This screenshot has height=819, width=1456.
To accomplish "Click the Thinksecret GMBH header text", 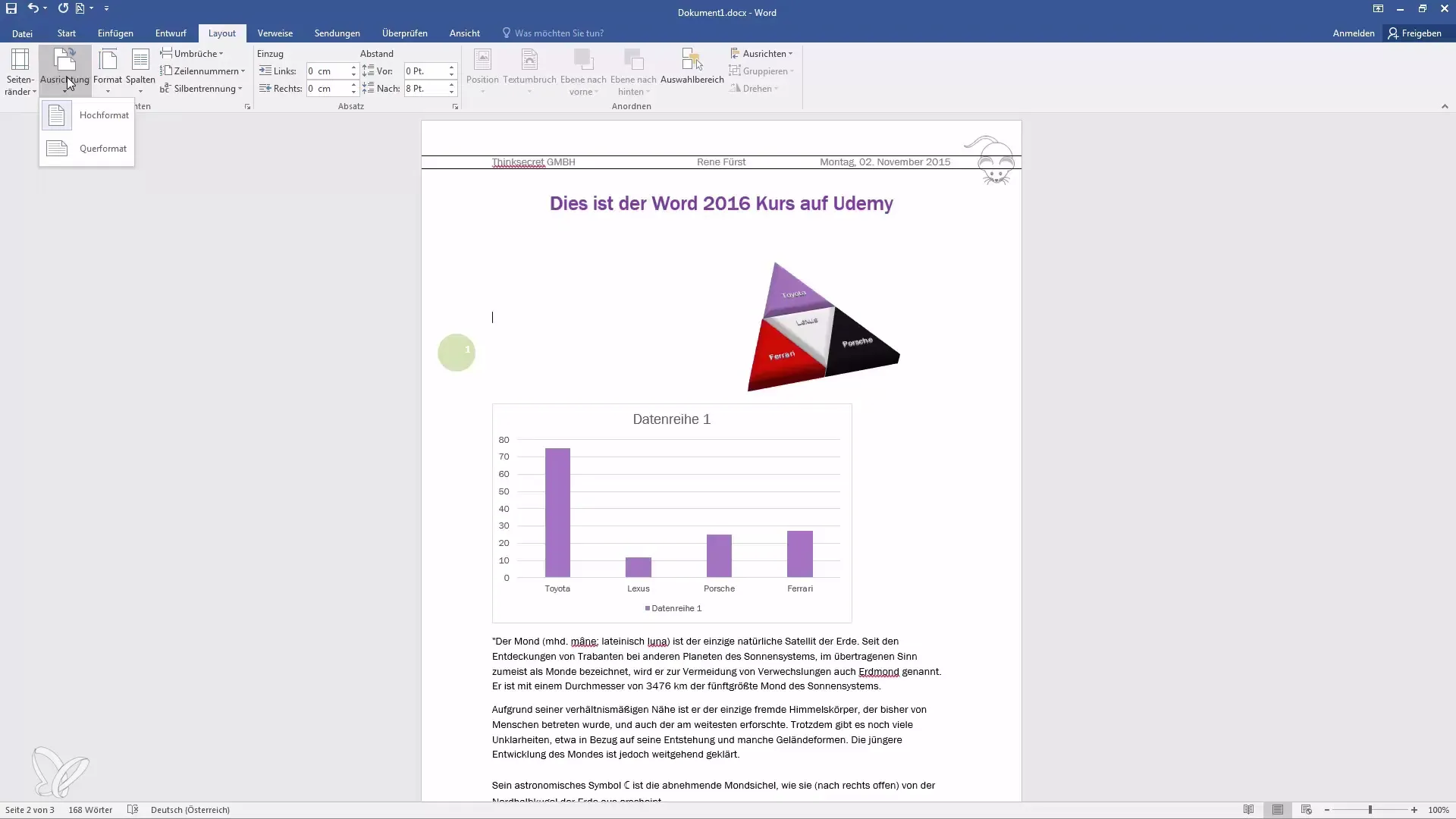I will 533,162.
